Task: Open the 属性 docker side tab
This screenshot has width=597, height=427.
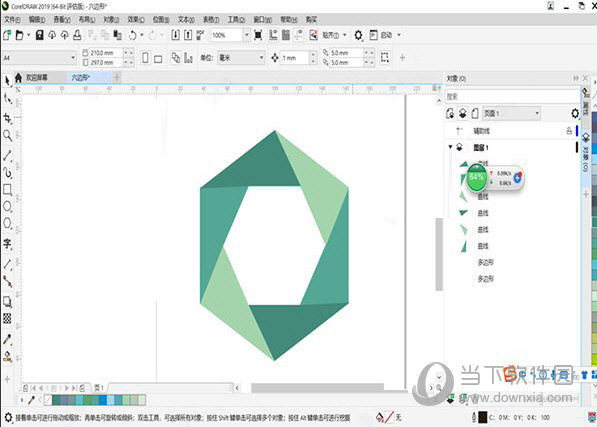Action: [x=586, y=101]
